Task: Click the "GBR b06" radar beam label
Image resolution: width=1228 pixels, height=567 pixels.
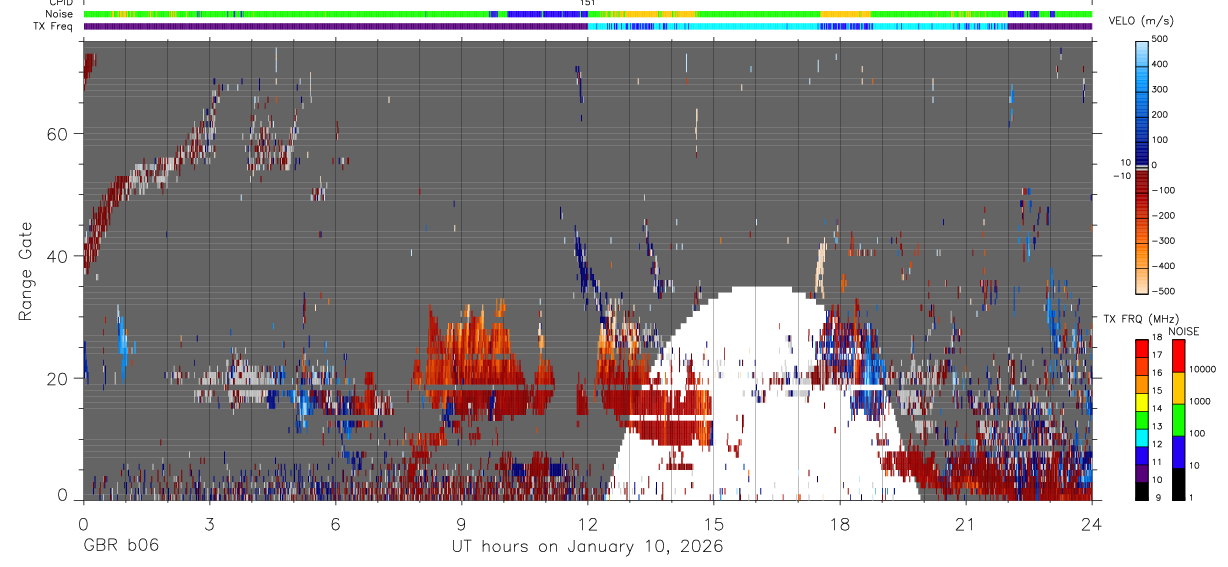Action: (x=120, y=546)
